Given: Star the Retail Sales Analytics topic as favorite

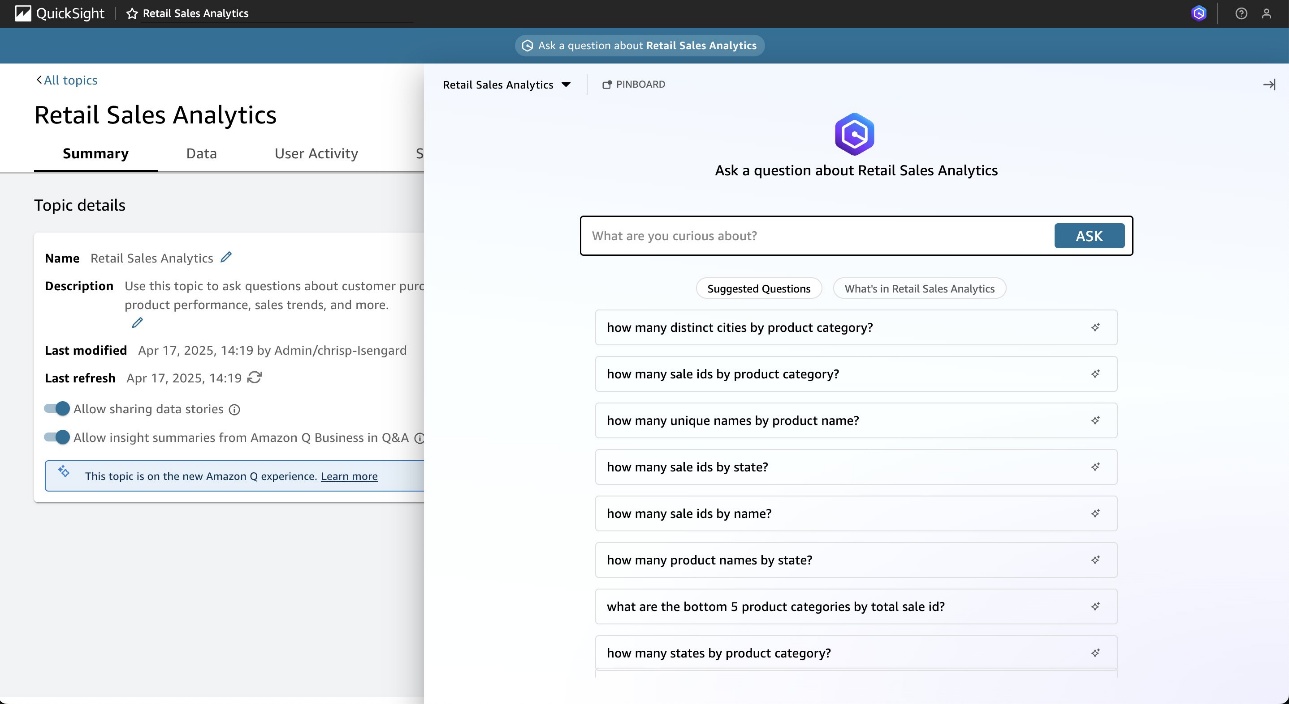Looking at the screenshot, I should click(132, 14).
